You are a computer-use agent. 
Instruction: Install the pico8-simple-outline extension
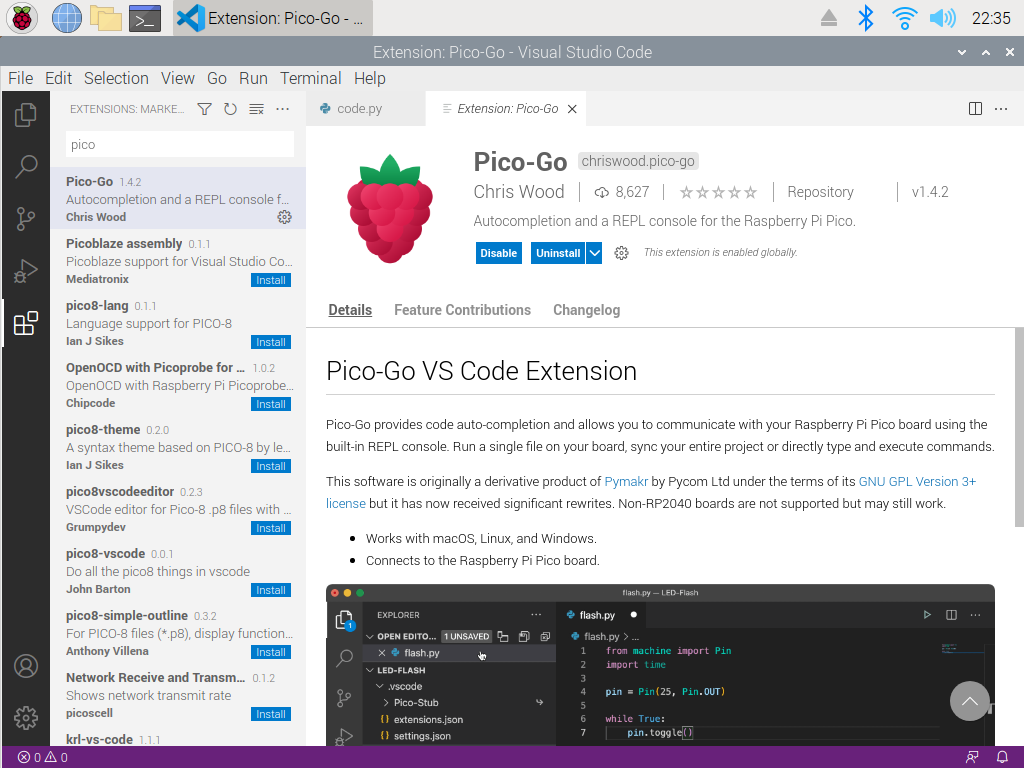(271, 652)
